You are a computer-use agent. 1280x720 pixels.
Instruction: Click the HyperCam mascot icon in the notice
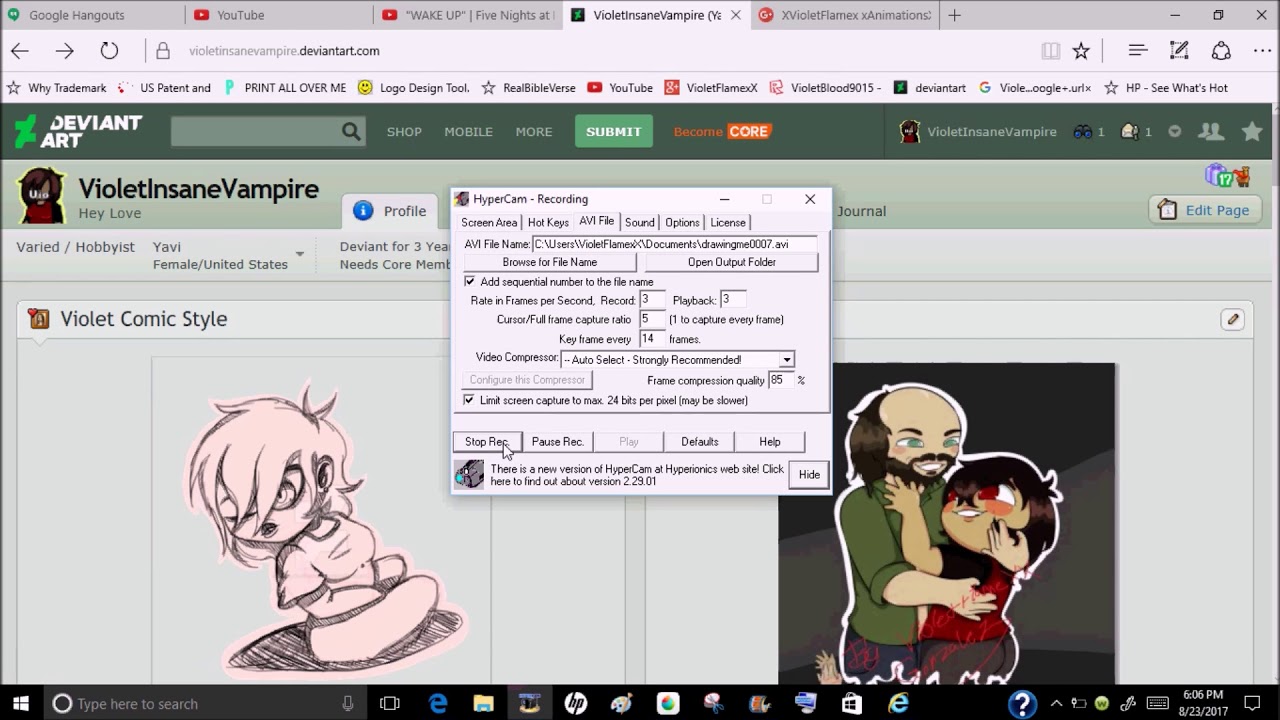[x=469, y=475]
